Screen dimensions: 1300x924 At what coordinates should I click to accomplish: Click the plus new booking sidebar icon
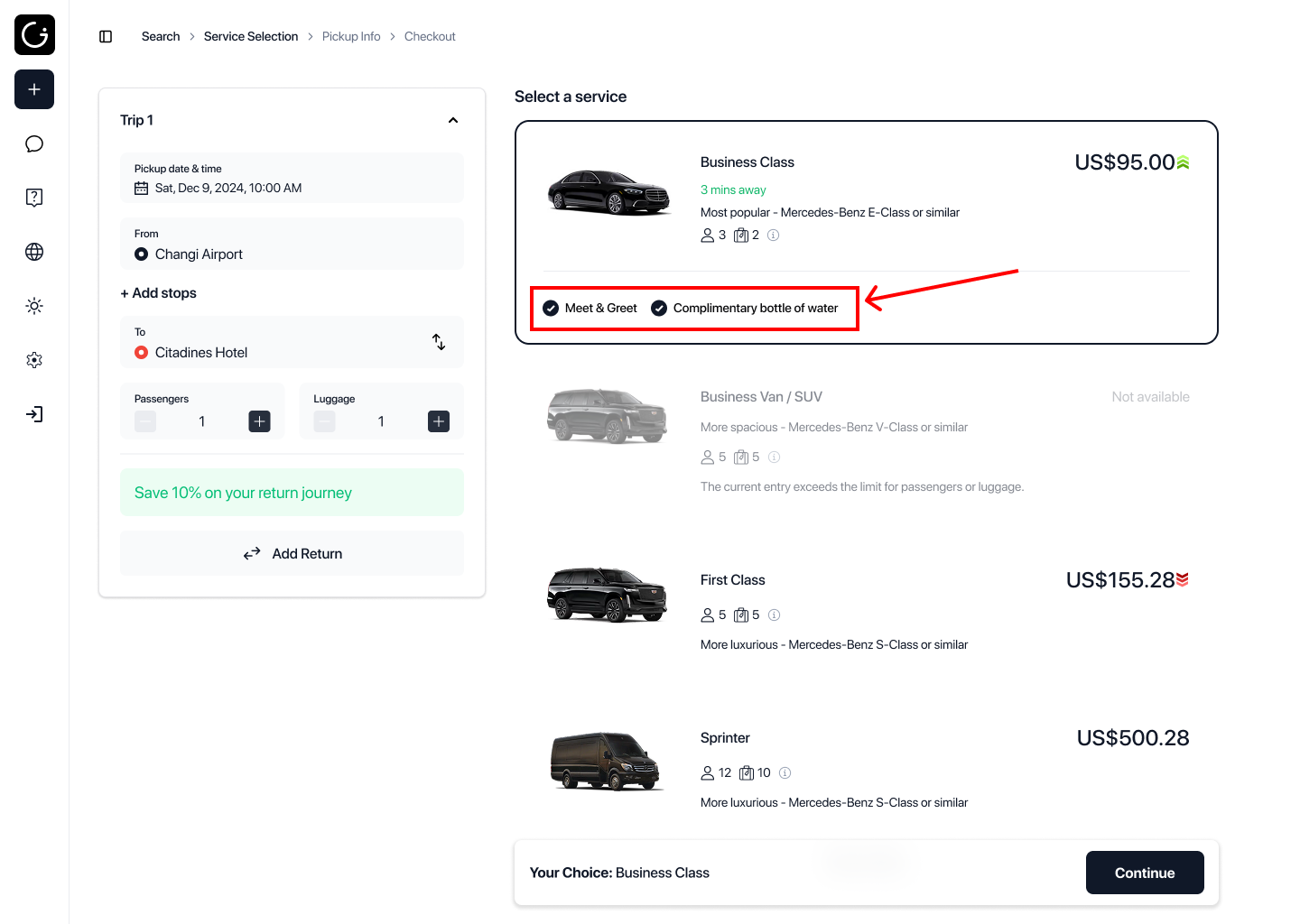coord(34,89)
